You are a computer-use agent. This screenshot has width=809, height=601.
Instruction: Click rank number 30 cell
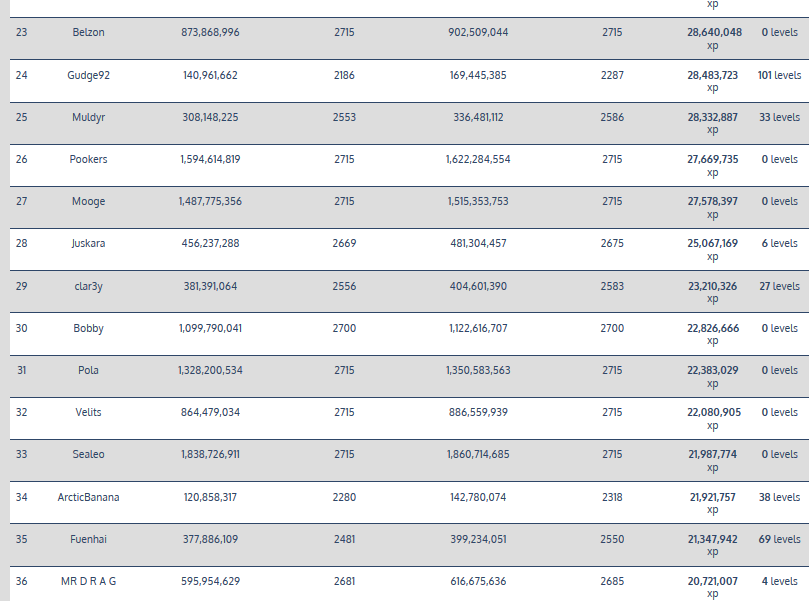tap(22, 328)
